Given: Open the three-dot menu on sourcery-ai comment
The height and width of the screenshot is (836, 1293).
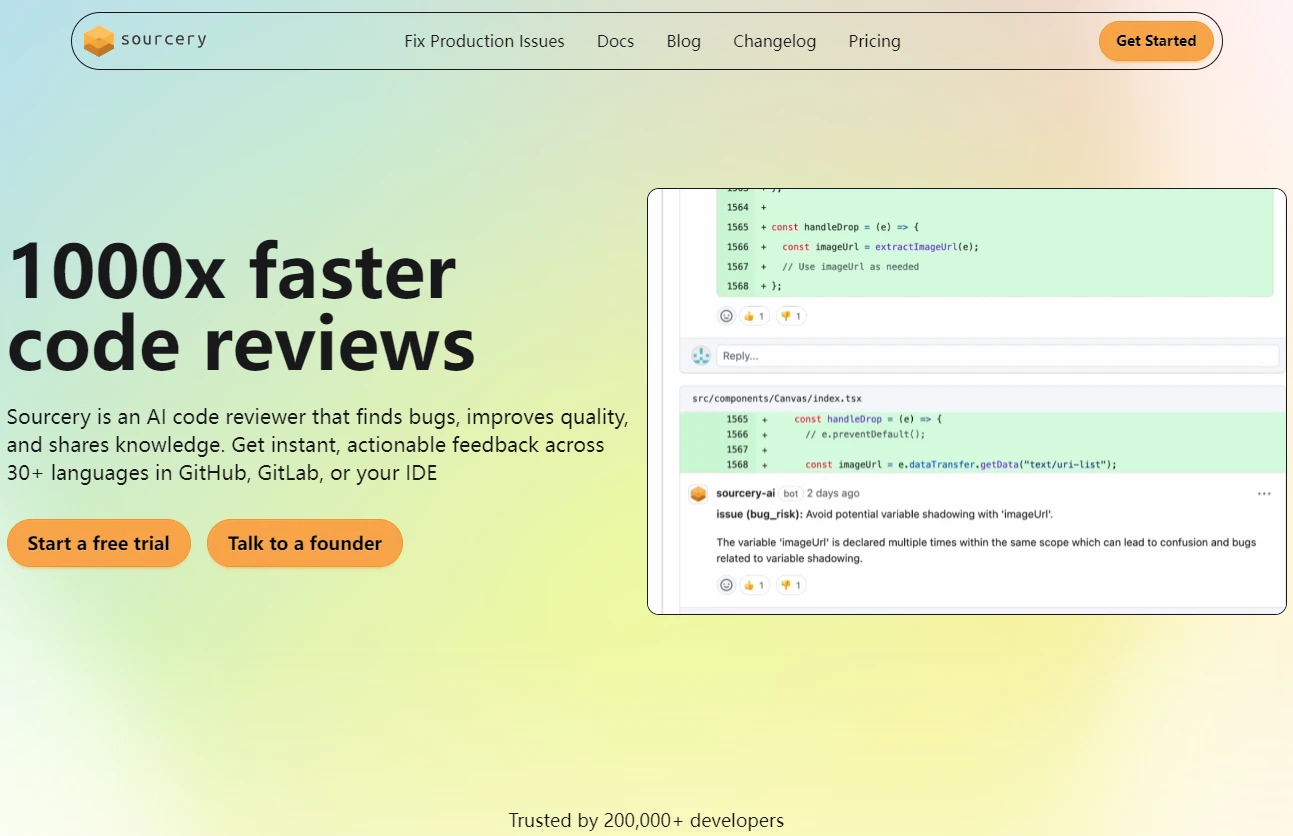Looking at the screenshot, I should coord(1264,494).
